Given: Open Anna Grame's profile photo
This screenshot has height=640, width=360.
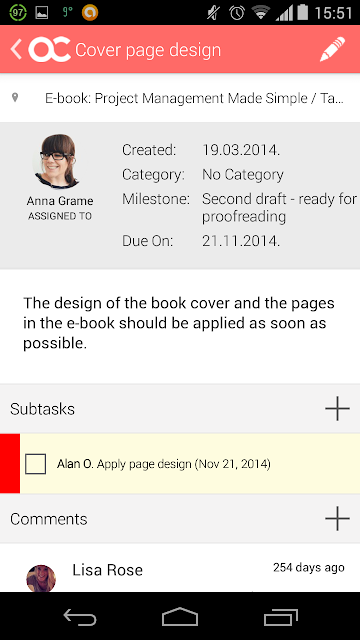Looking at the screenshot, I should [58, 161].
